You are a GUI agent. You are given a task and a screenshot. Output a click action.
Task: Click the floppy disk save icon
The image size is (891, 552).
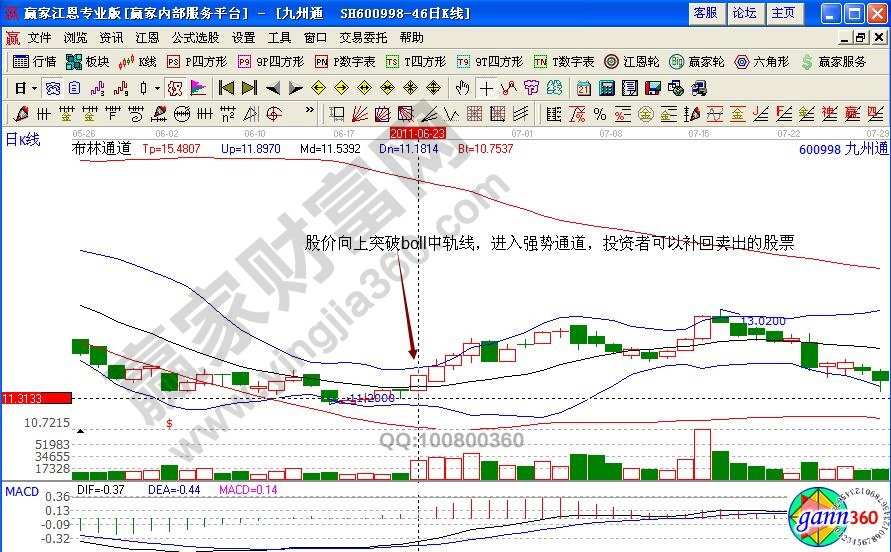653,88
